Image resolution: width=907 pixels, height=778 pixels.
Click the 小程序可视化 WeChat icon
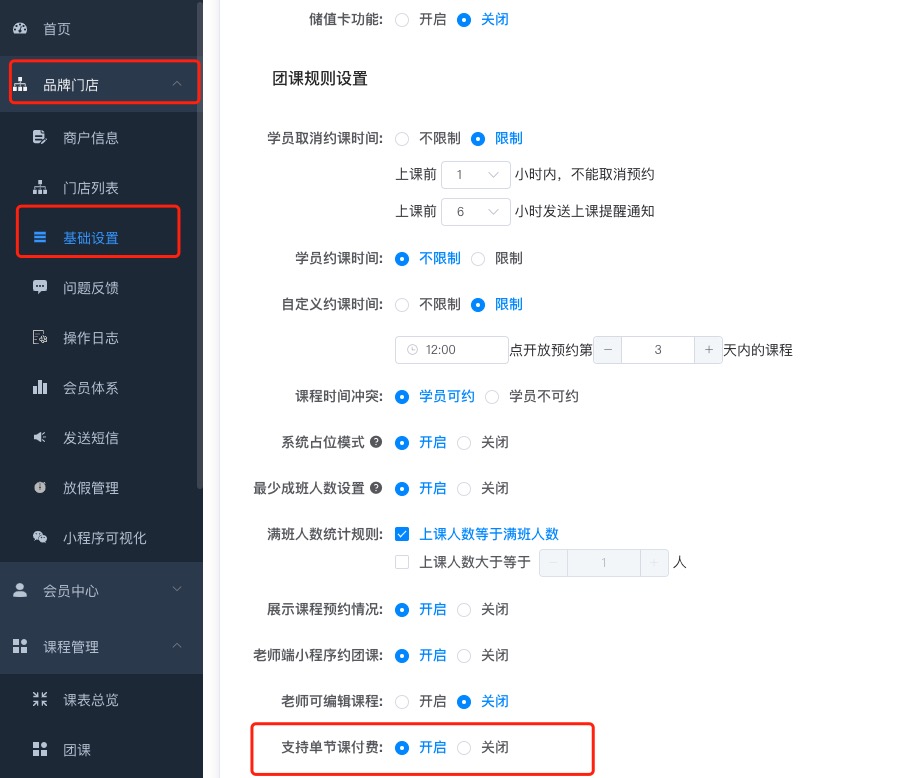tap(40, 538)
